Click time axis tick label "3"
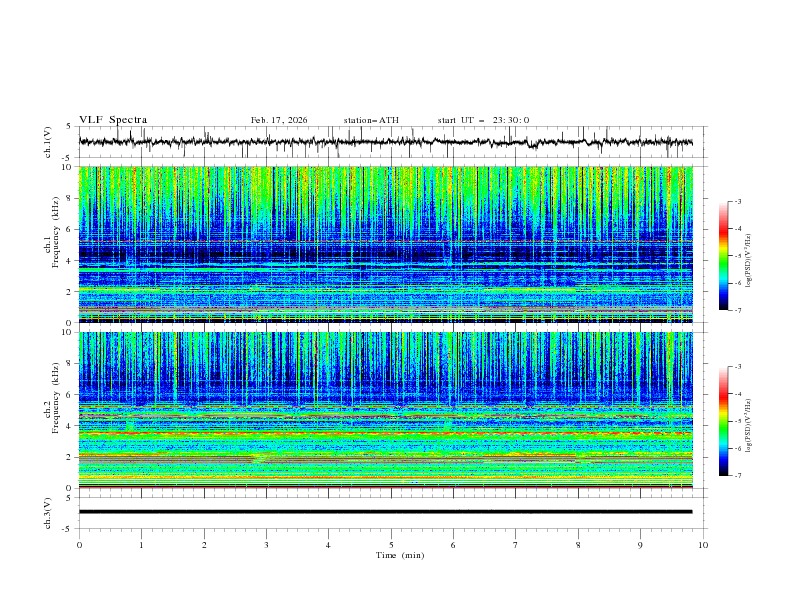 tap(266, 545)
